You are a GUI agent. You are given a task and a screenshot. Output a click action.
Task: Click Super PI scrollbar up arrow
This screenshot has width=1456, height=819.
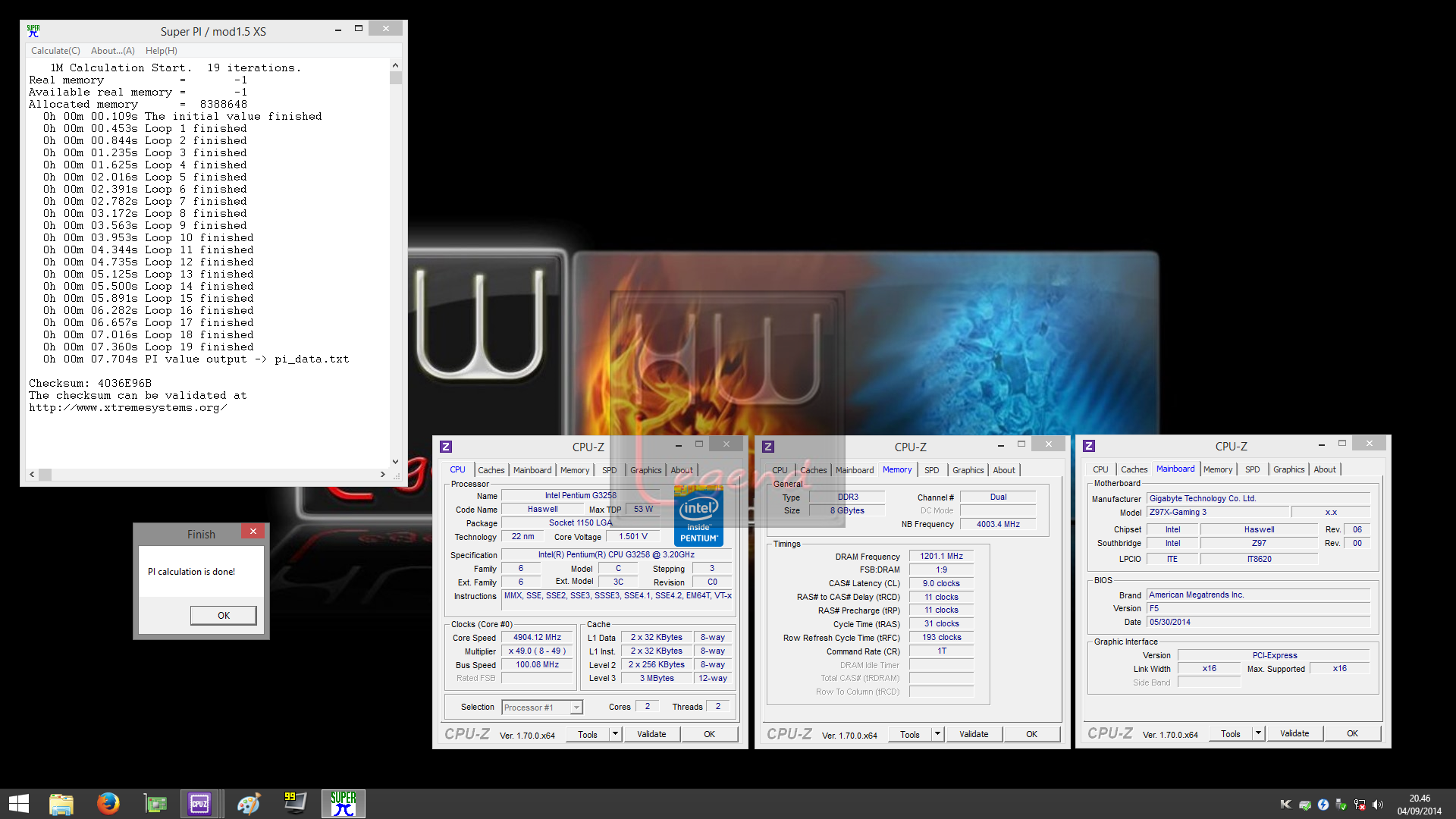[x=395, y=65]
